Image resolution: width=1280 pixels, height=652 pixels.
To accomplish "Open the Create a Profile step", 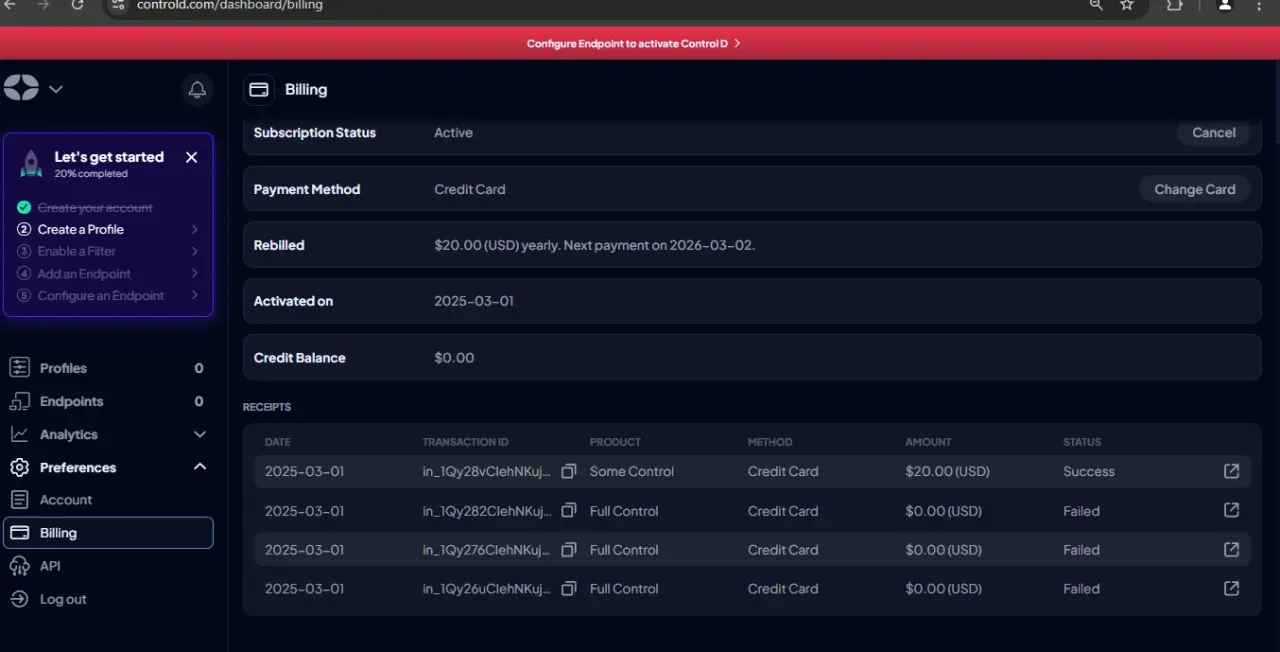I will pos(108,229).
